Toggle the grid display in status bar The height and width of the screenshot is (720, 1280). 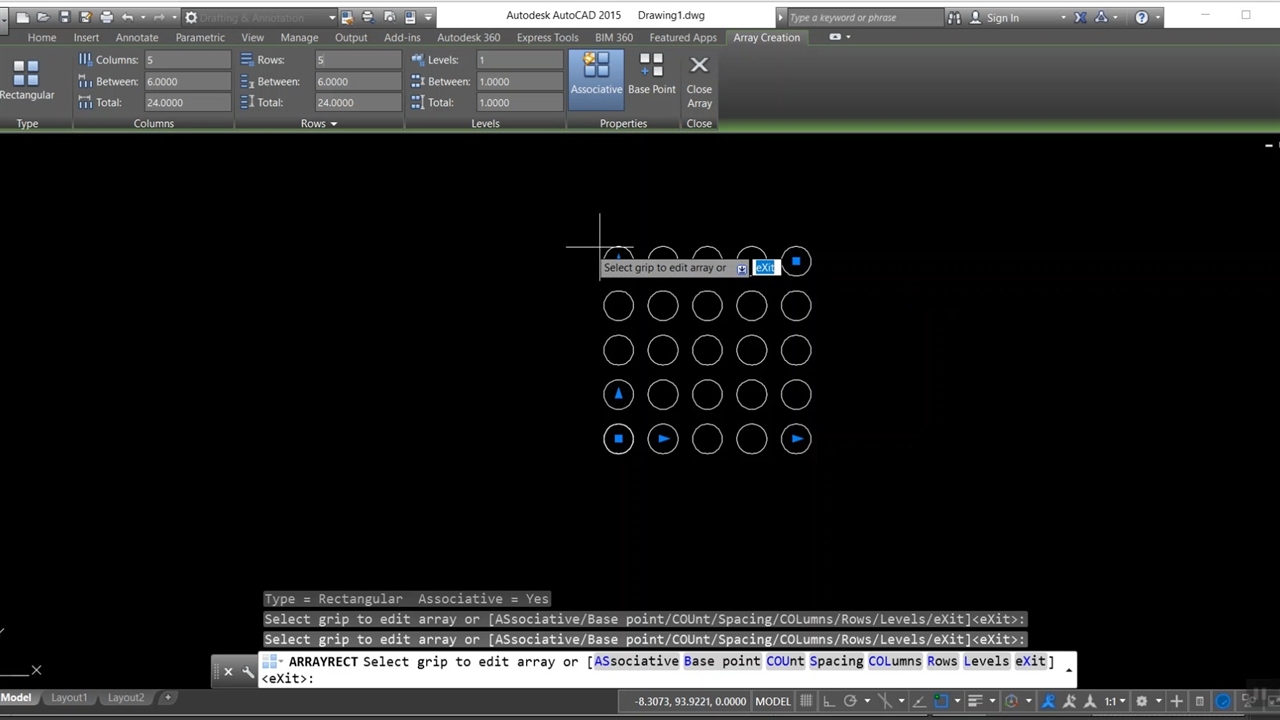pyautogui.click(x=806, y=701)
